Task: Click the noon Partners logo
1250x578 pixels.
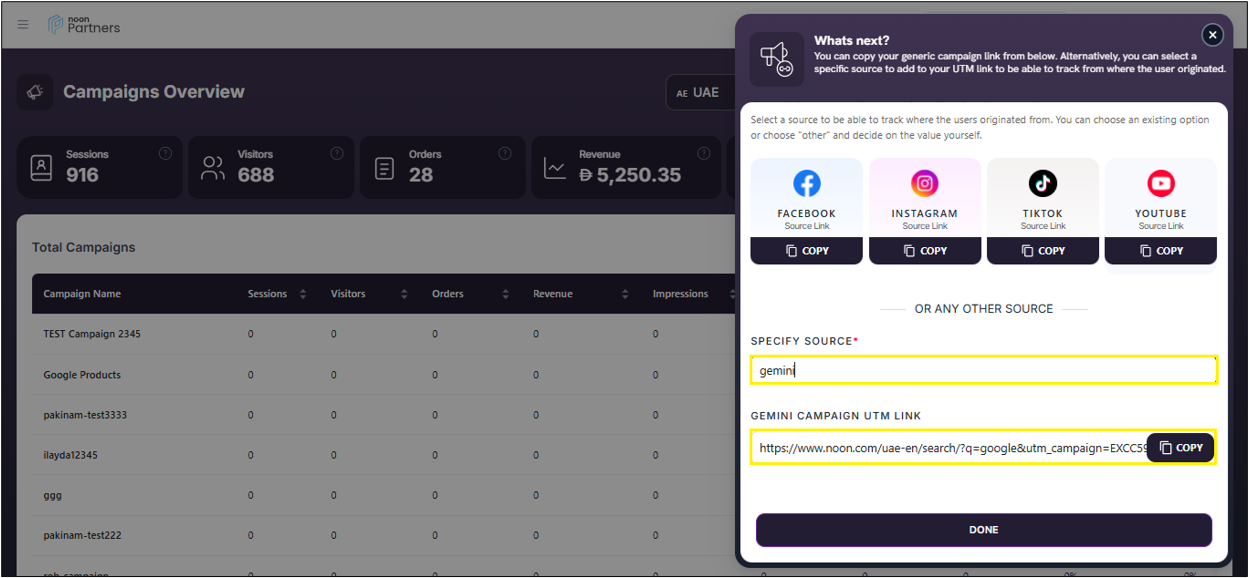Action: coord(84,24)
